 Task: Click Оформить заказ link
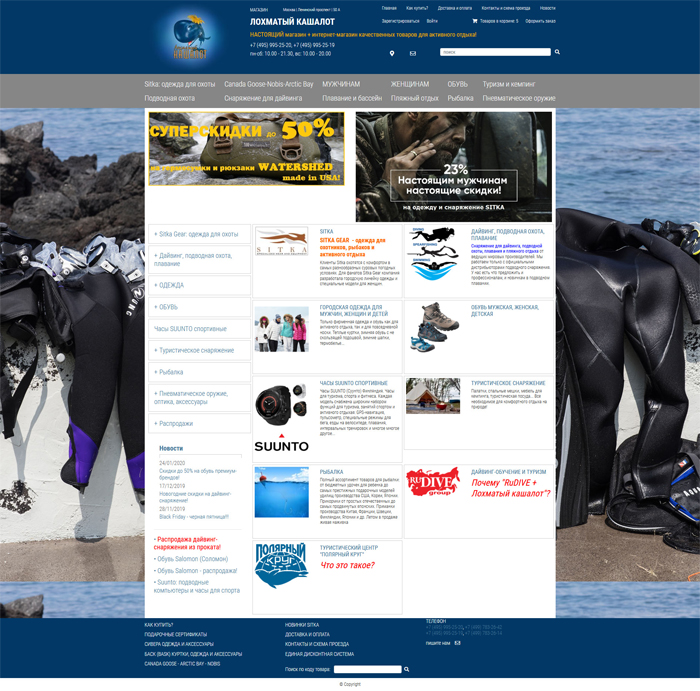pos(540,21)
